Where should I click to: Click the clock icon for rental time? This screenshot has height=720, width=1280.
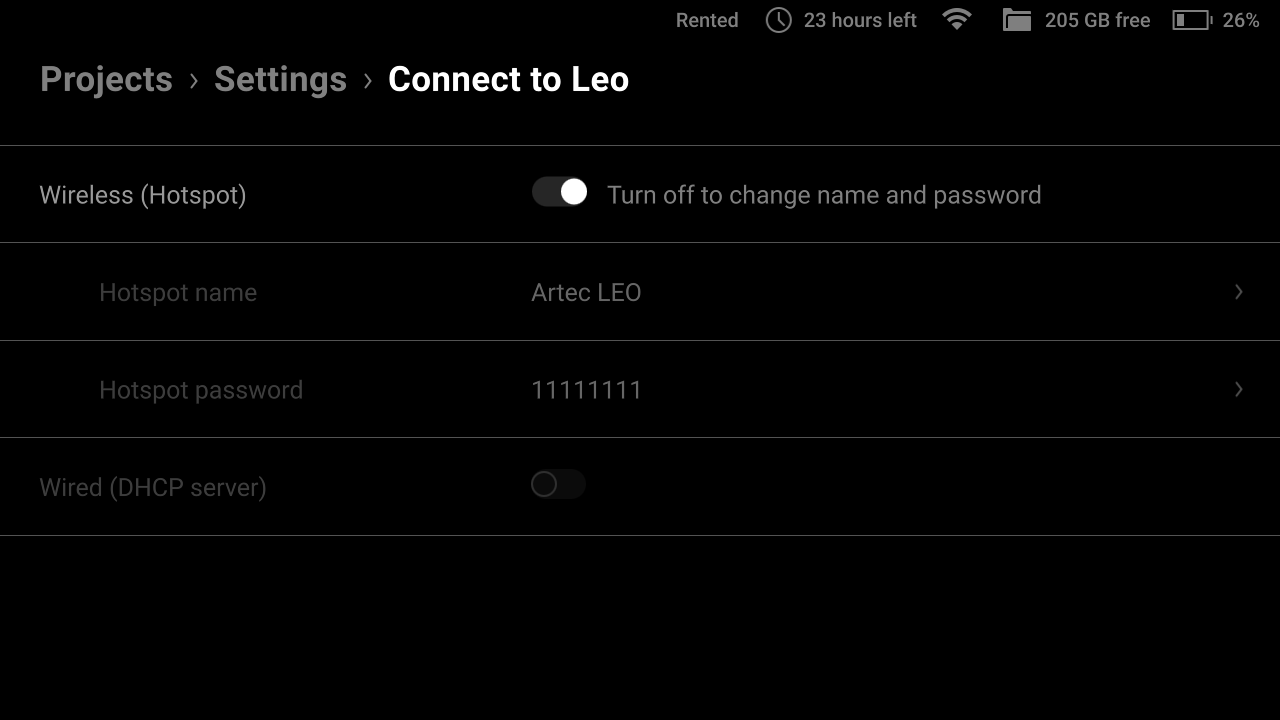pyautogui.click(x=778, y=20)
